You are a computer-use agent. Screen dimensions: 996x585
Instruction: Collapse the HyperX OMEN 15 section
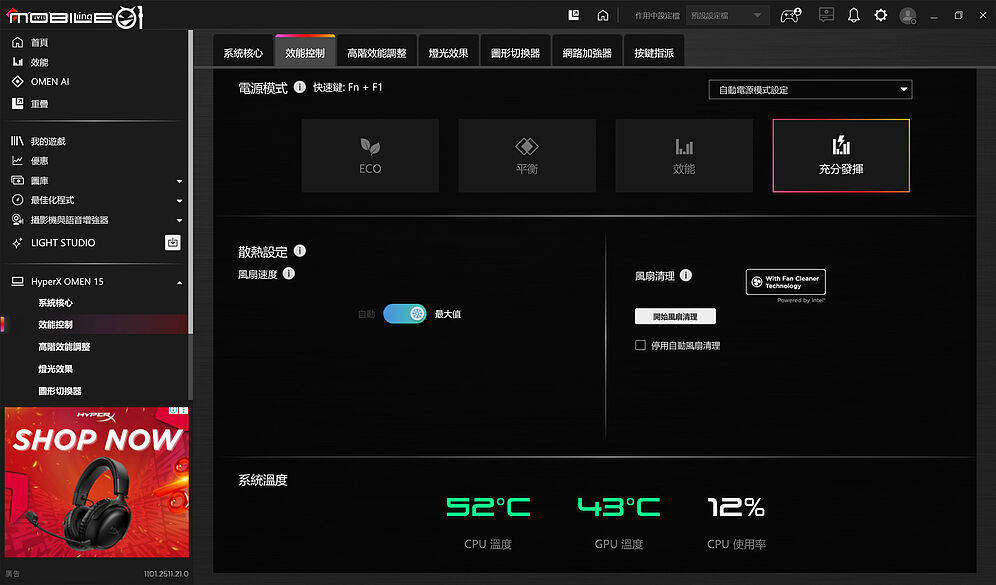pos(179,282)
